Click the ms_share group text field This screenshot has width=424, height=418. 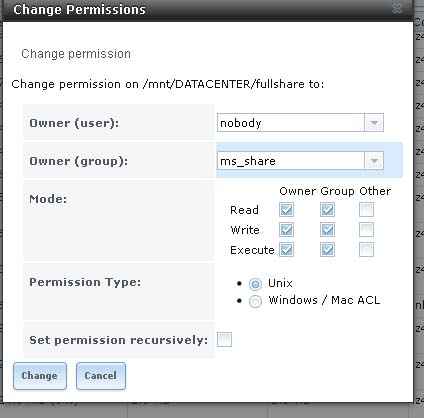point(291,161)
